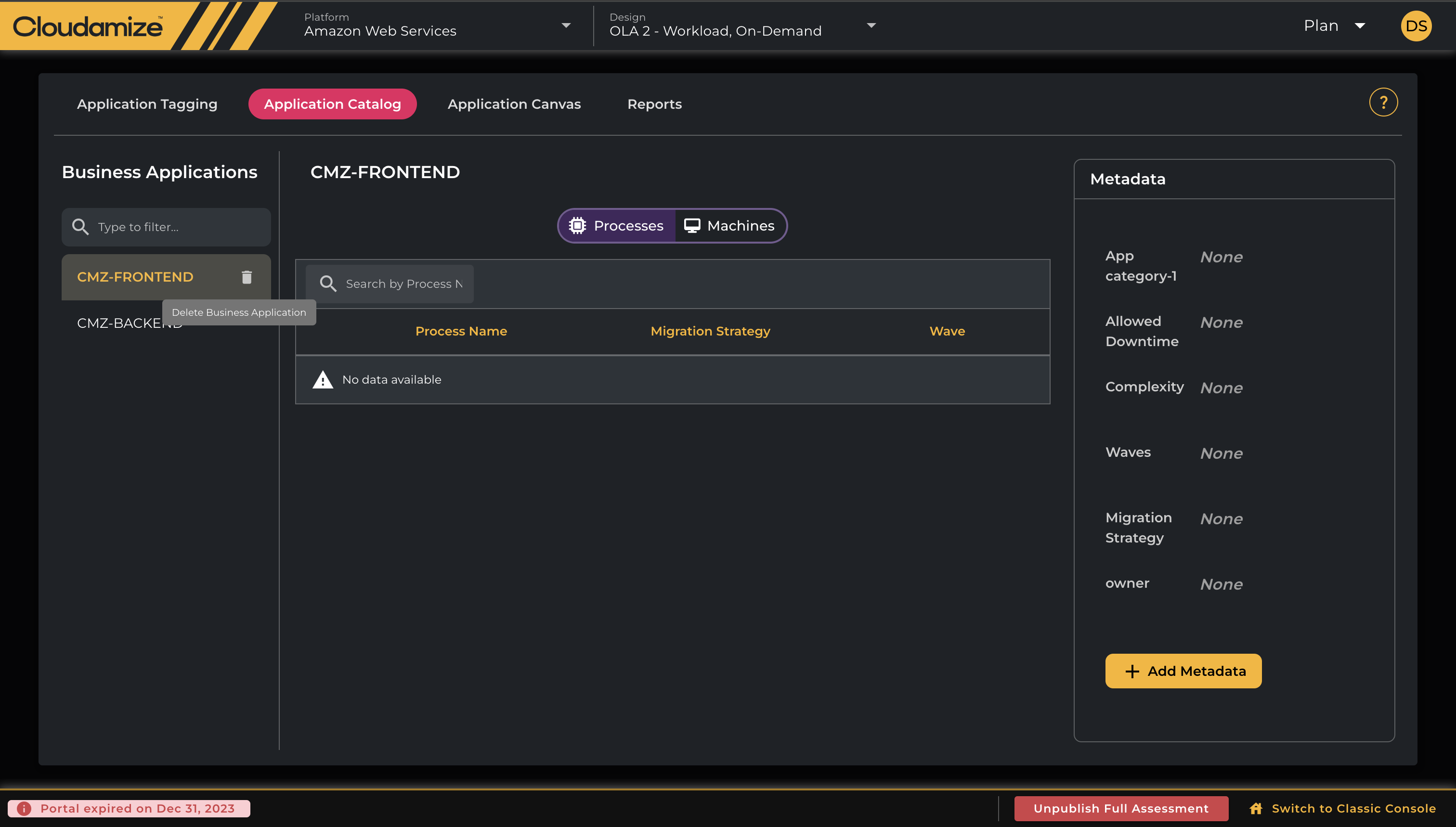Click the portal expired info icon
Image resolution: width=1456 pixels, height=827 pixels.
24,808
